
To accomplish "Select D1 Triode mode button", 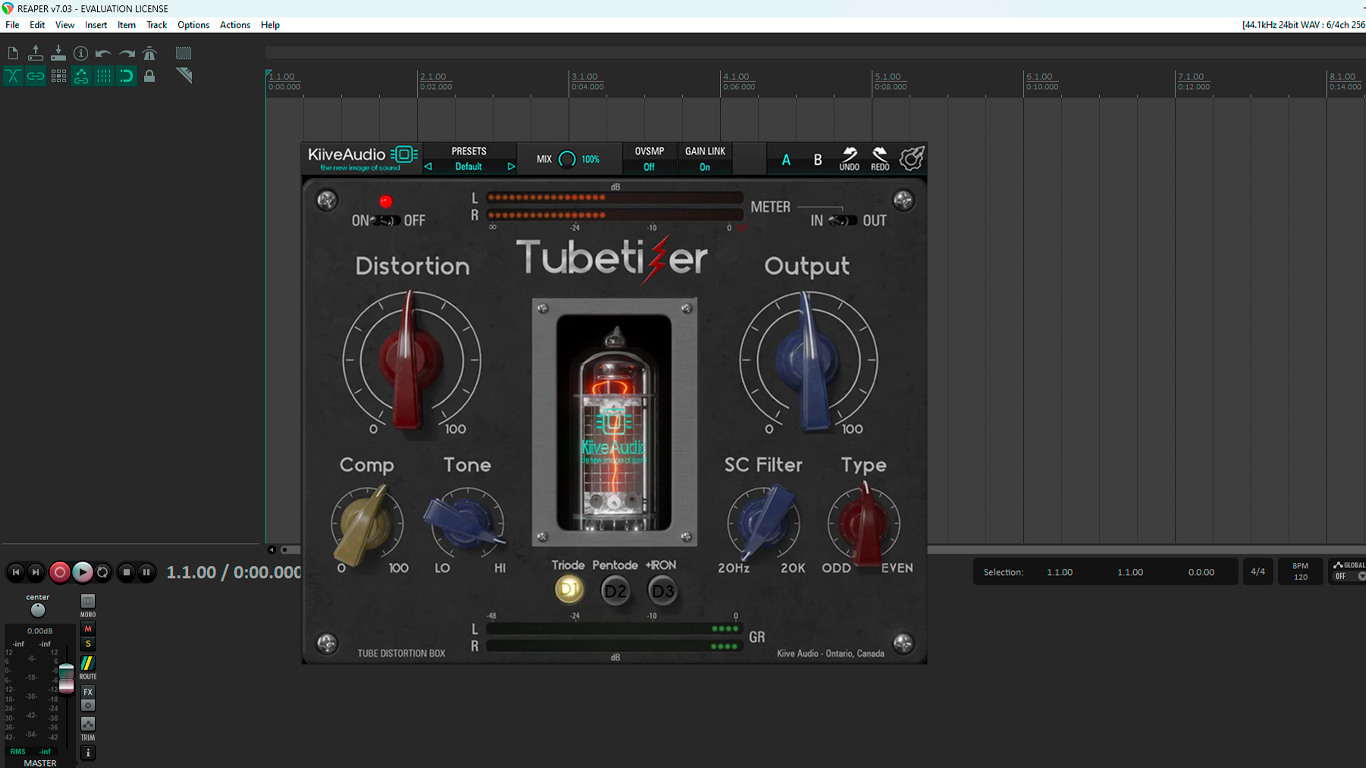I will 569,590.
